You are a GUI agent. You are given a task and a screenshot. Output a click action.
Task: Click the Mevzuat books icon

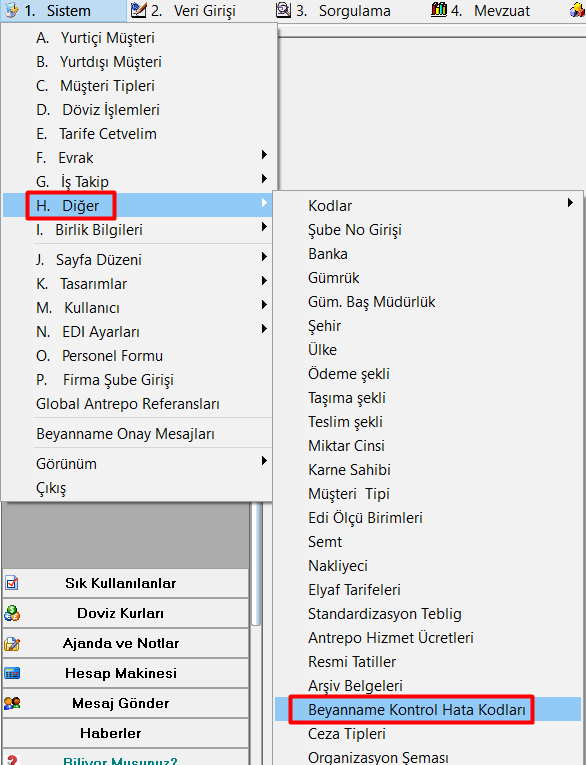tap(439, 9)
